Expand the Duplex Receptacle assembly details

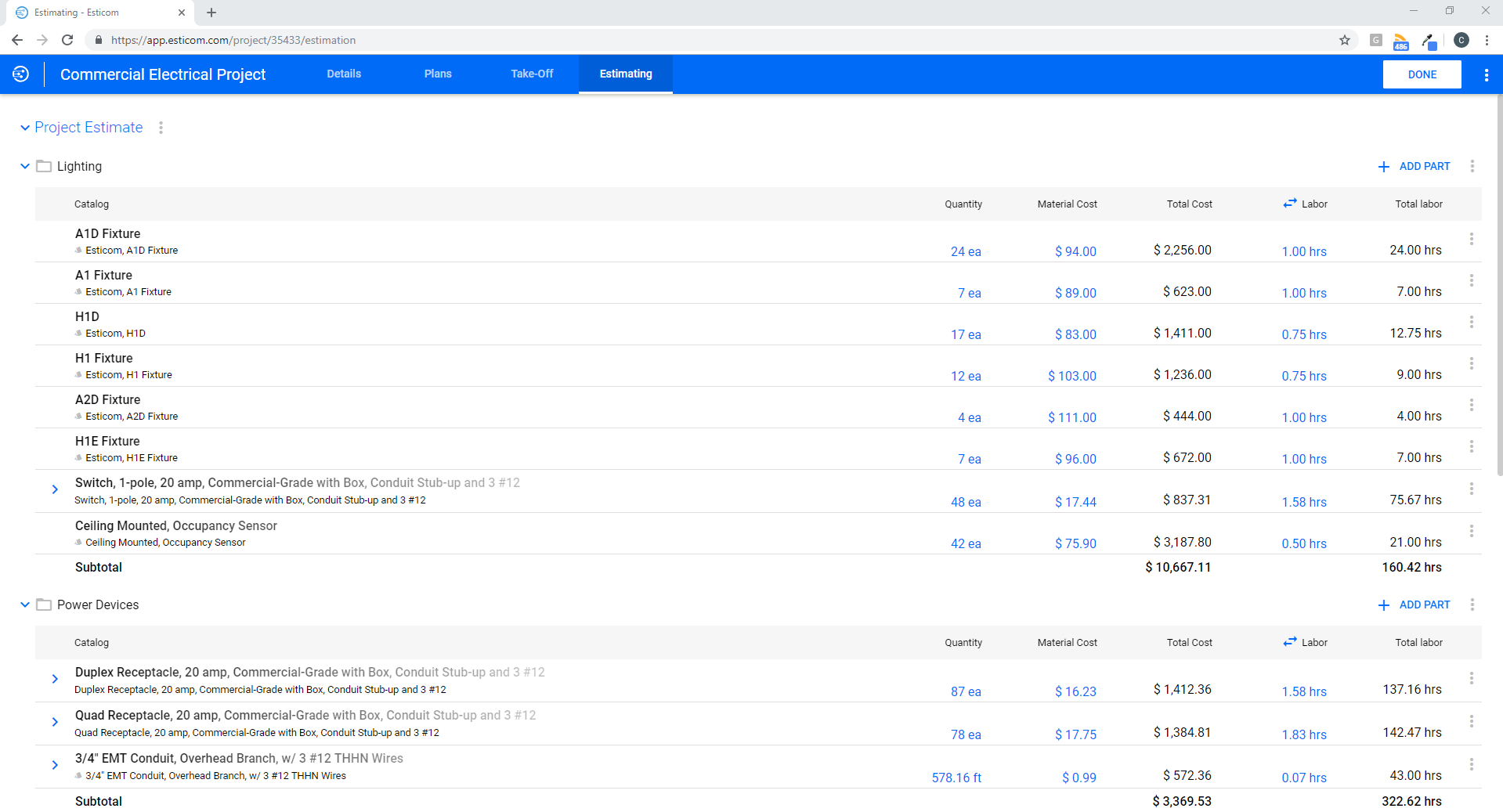tap(54, 679)
